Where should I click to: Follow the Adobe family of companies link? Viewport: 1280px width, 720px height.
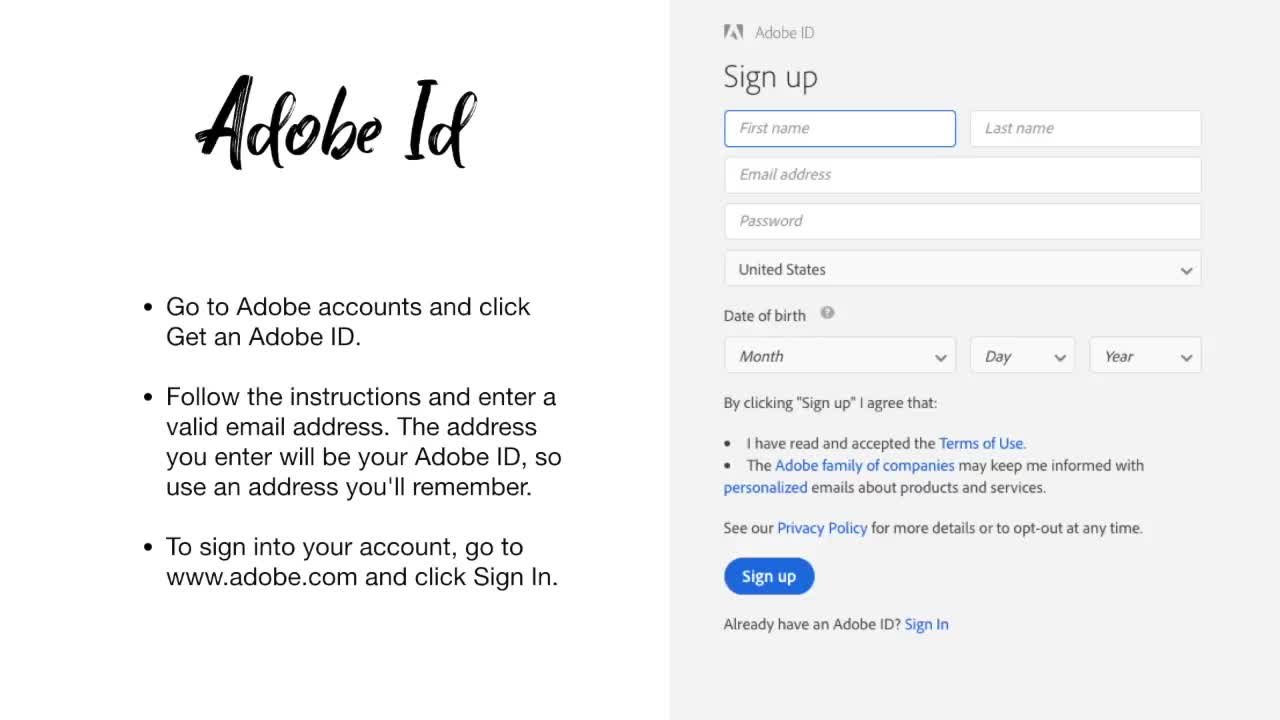pyautogui.click(x=864, y=465)
